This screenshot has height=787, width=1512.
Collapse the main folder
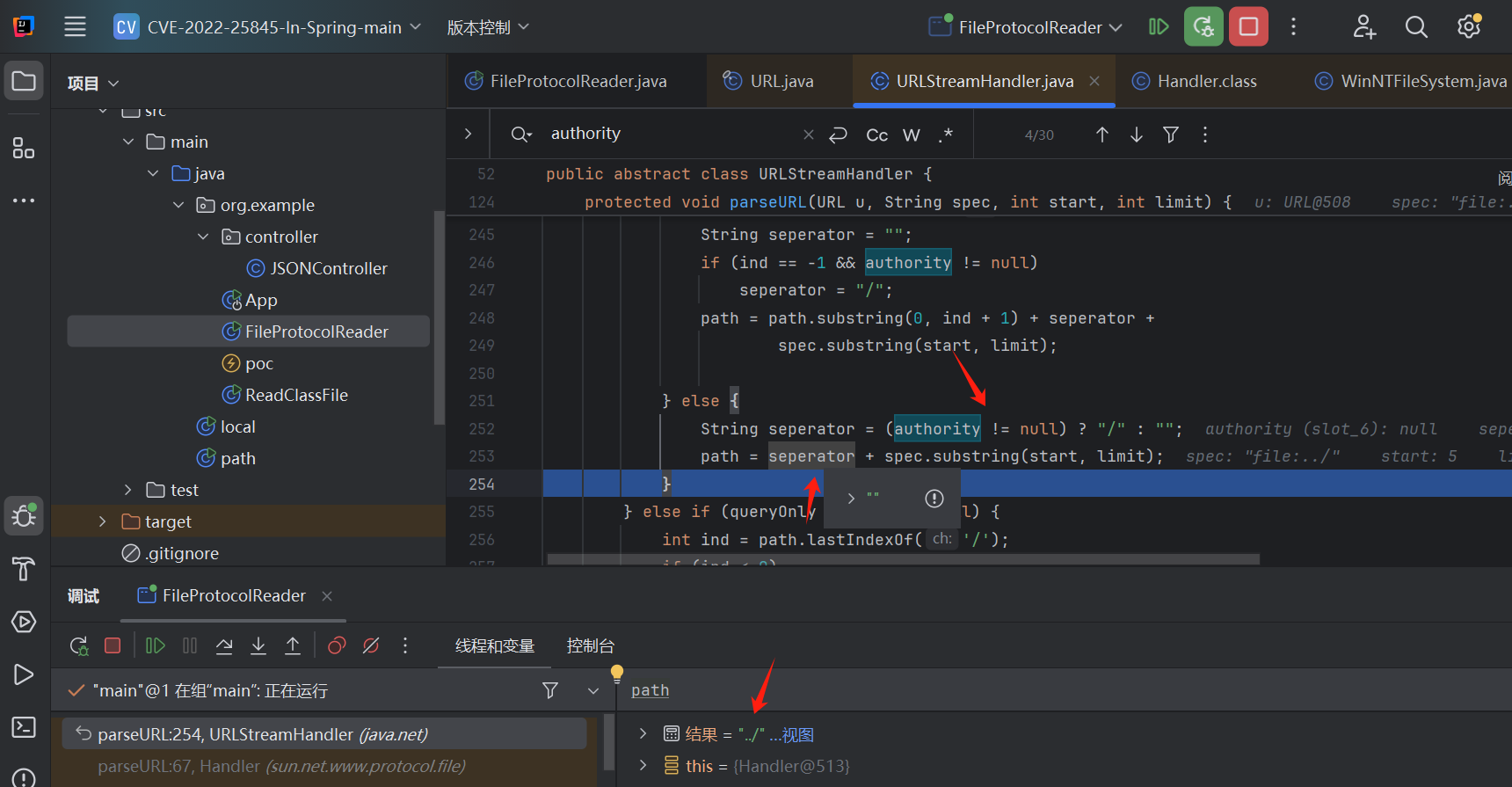click(128, 142)
